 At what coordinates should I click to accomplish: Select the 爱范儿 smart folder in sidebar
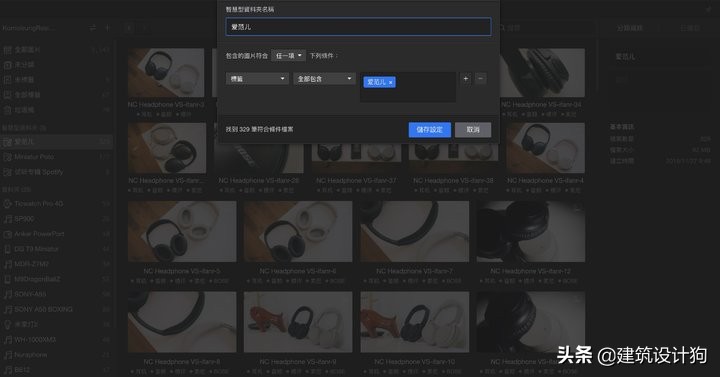(56, 141)
